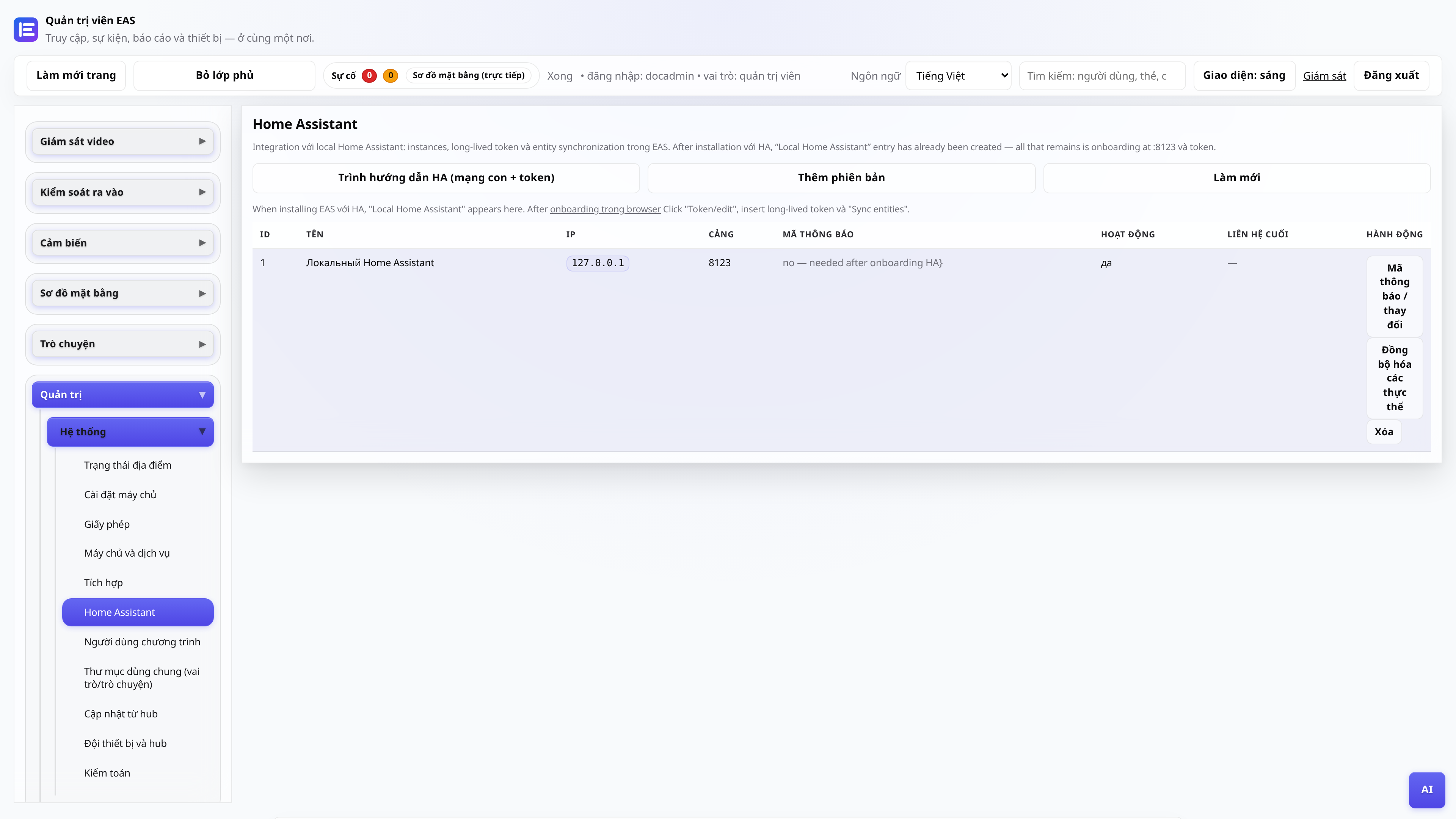Click the Đăng xuất button
1456x819 pixels.
coord(1391,76)
